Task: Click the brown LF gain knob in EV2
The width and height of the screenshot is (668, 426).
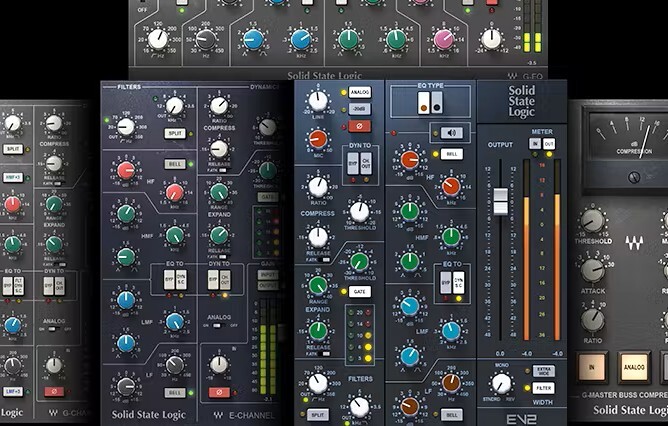Action: pos(410,406)
